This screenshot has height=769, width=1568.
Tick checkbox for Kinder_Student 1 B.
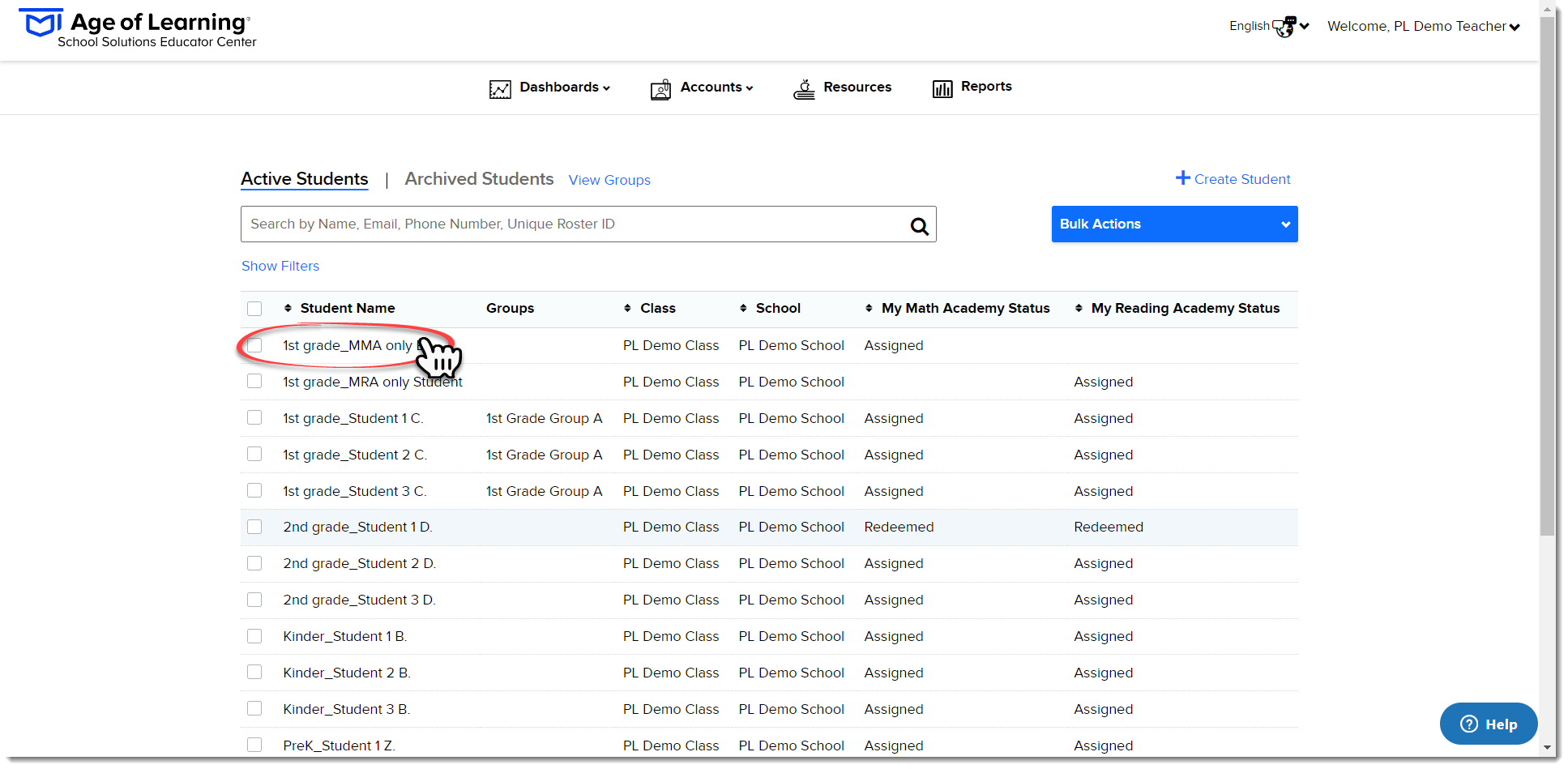tap(254, 636)
